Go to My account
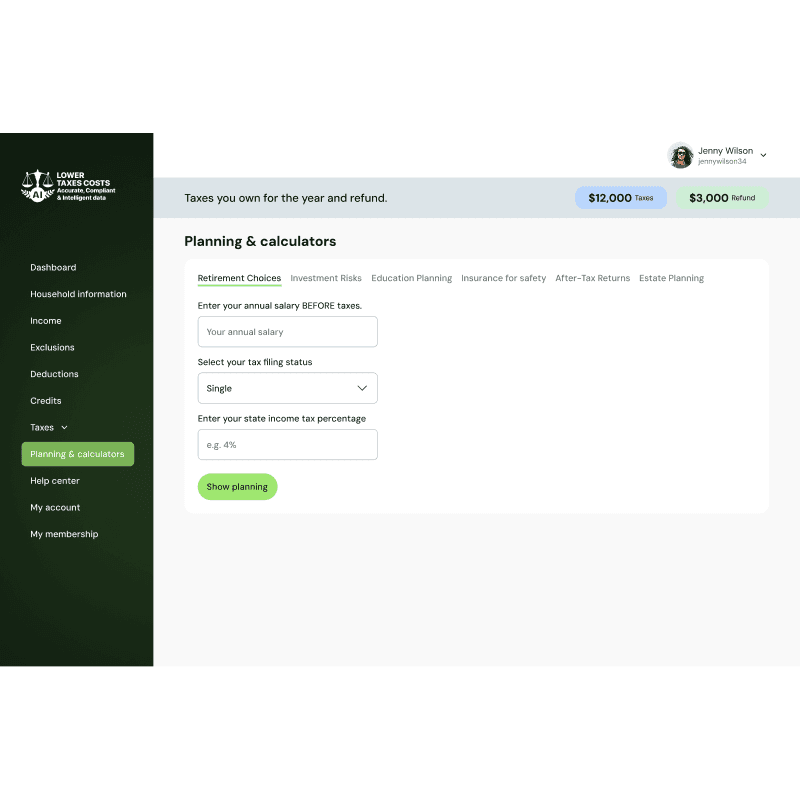 pyautogui.click(x=55, y=508)
